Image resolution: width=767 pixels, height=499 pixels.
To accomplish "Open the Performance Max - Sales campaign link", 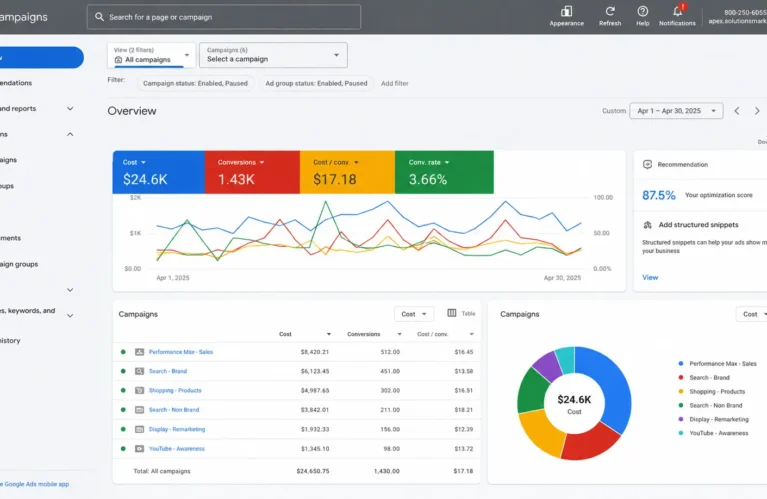I will pos(181,352).
